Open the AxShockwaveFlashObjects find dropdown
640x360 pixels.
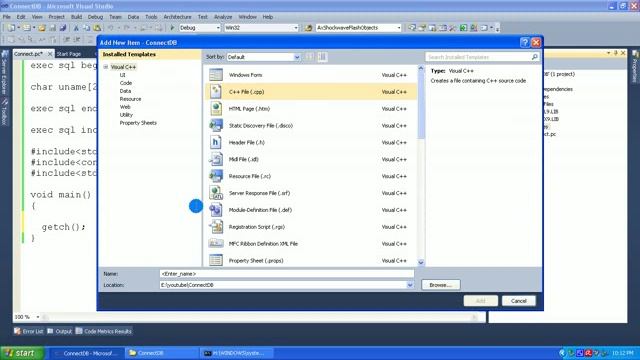(x=399, y=28)
